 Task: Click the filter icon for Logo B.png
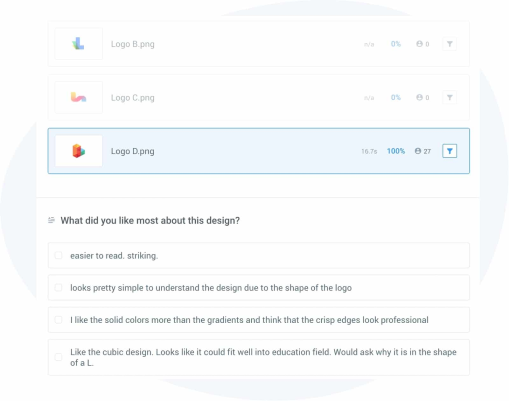[x=449, y=44]
